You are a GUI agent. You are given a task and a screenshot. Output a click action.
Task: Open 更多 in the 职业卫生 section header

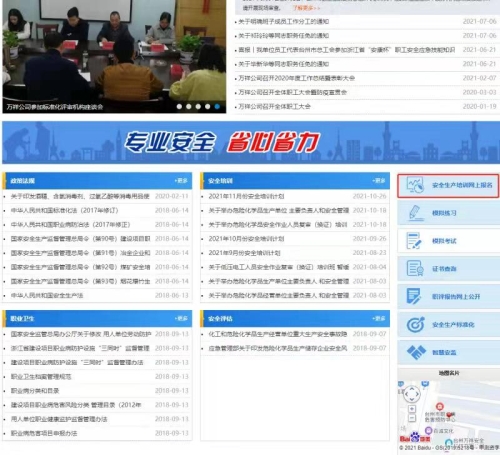coord(181,318)
